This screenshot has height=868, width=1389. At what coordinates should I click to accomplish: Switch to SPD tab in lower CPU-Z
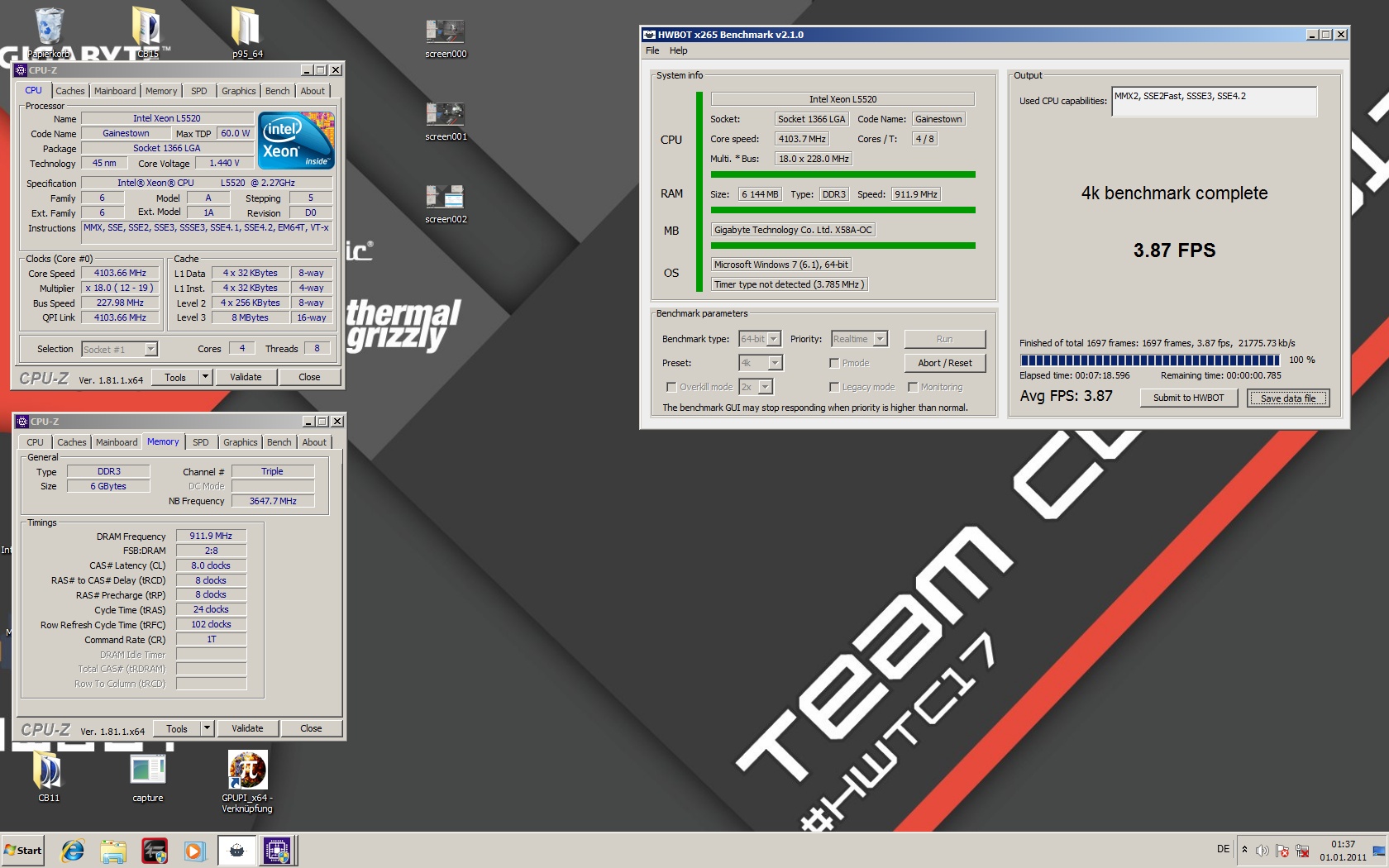coord(201,442)
